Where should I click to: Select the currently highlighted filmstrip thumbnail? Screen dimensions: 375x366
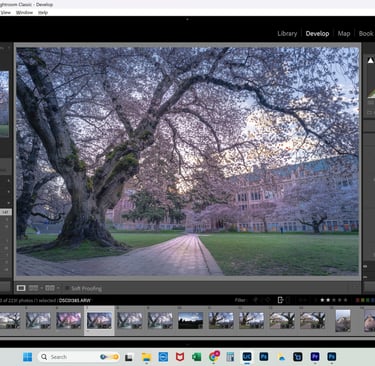[x=99, y=321]
